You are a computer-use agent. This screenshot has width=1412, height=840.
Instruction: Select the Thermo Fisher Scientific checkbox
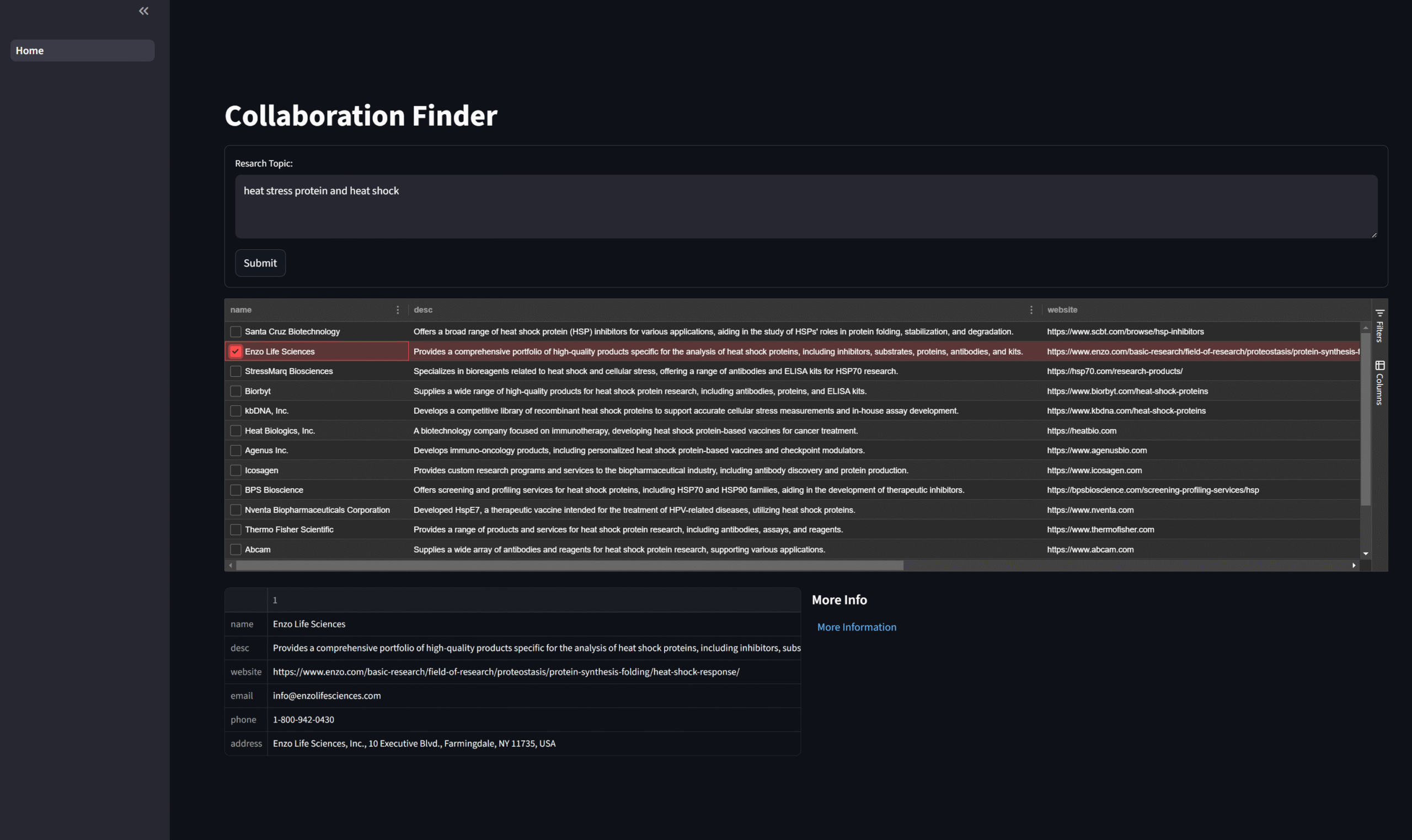pyautogui.click(x=236, y=530)
